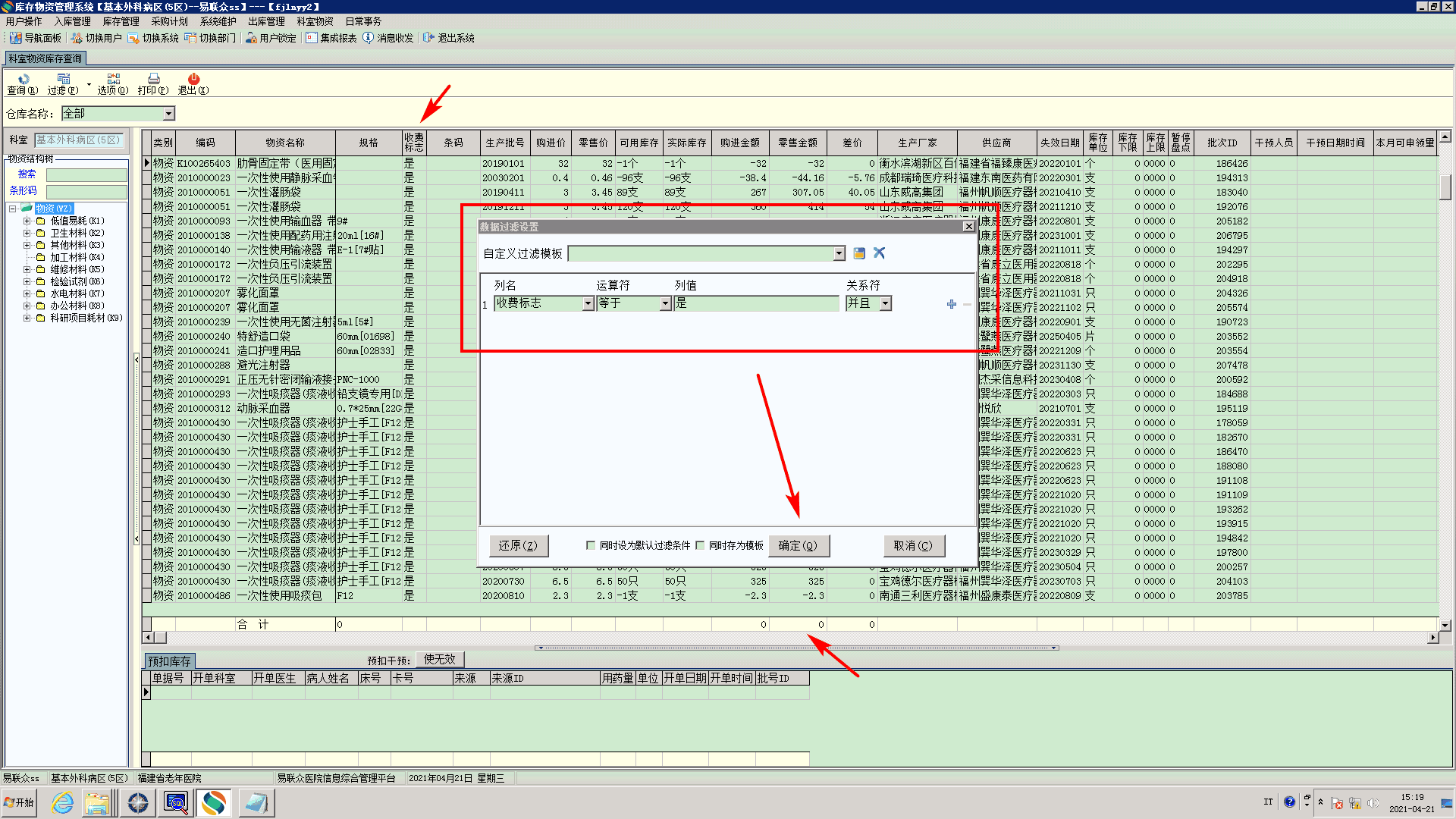Enable 同时存为模板 checkbox
Image resolution: width=1456 pixels, height=819 pixels.
(700, 545)
